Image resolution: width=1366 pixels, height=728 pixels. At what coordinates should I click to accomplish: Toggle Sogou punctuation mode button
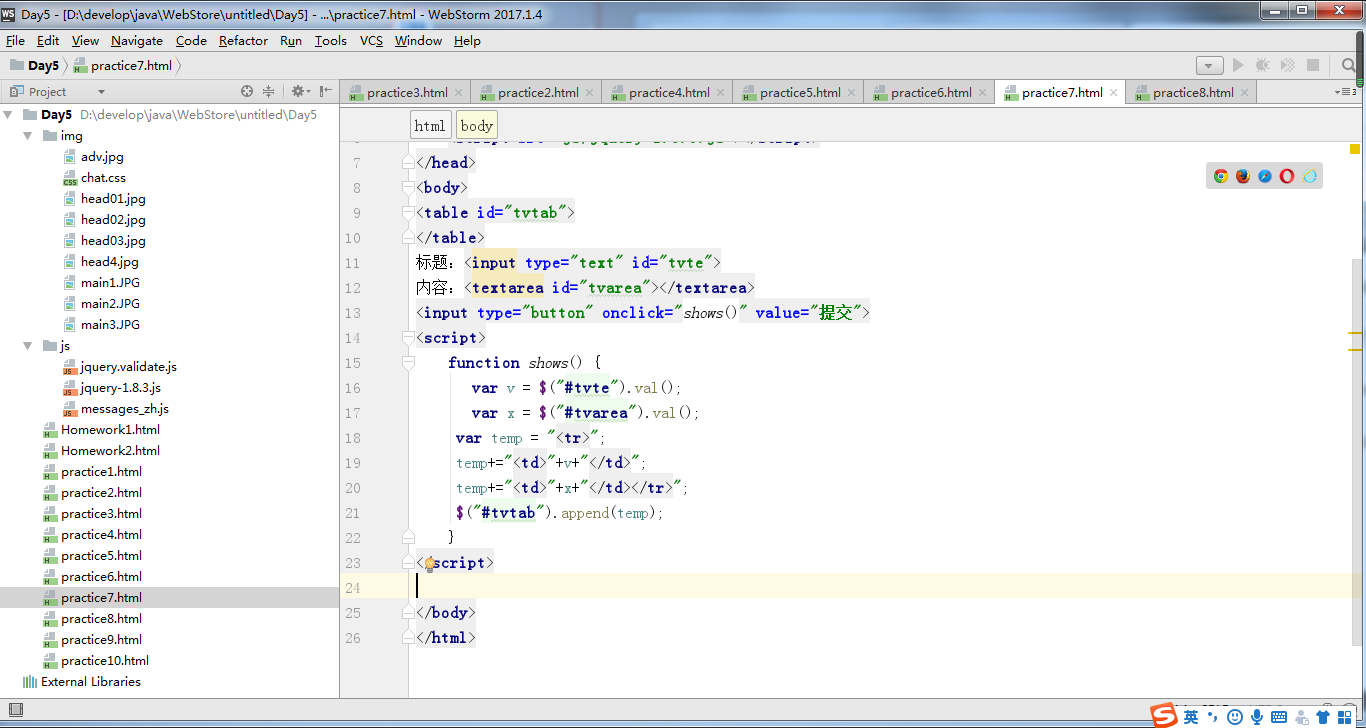1212,717
